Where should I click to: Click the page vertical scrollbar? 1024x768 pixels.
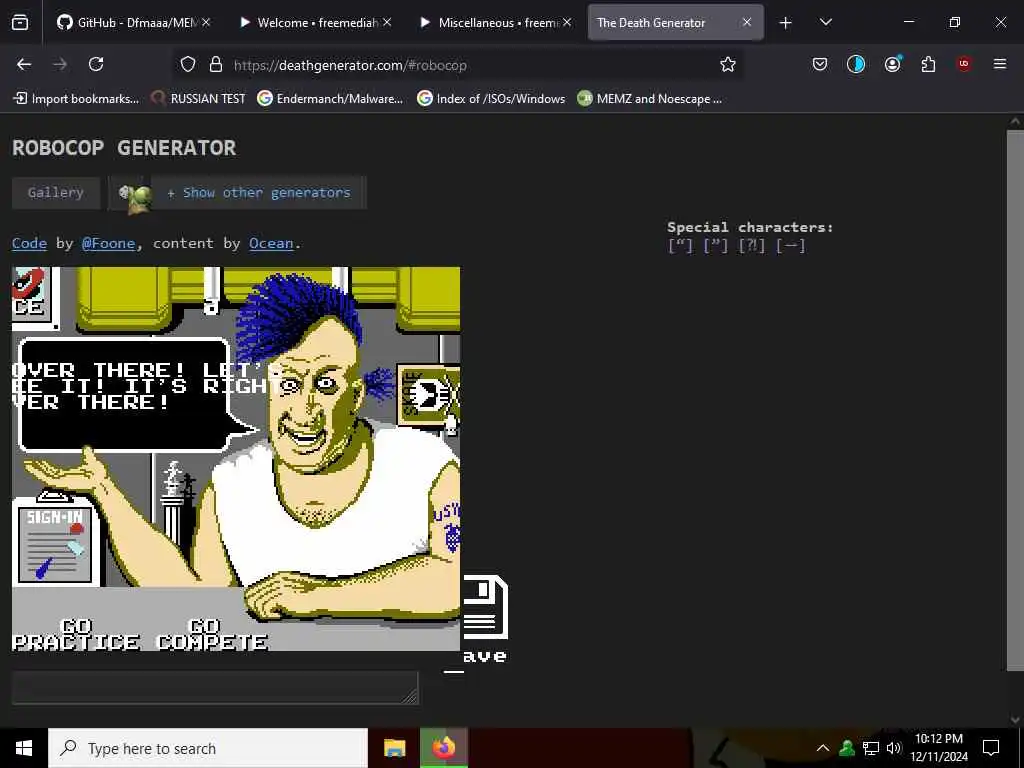point(1015,400)
